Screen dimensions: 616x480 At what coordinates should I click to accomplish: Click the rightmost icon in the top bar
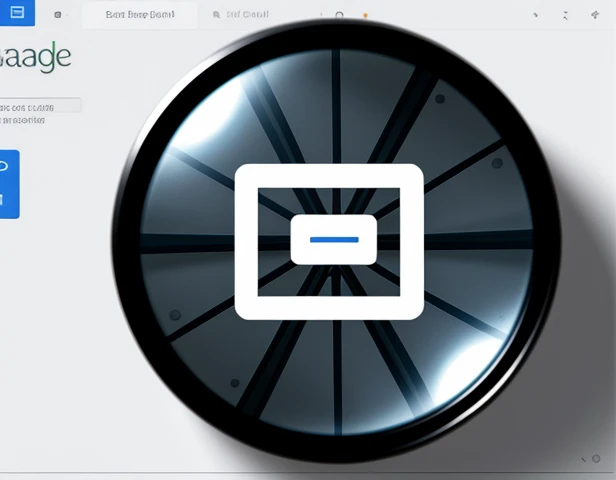point(596,15)
